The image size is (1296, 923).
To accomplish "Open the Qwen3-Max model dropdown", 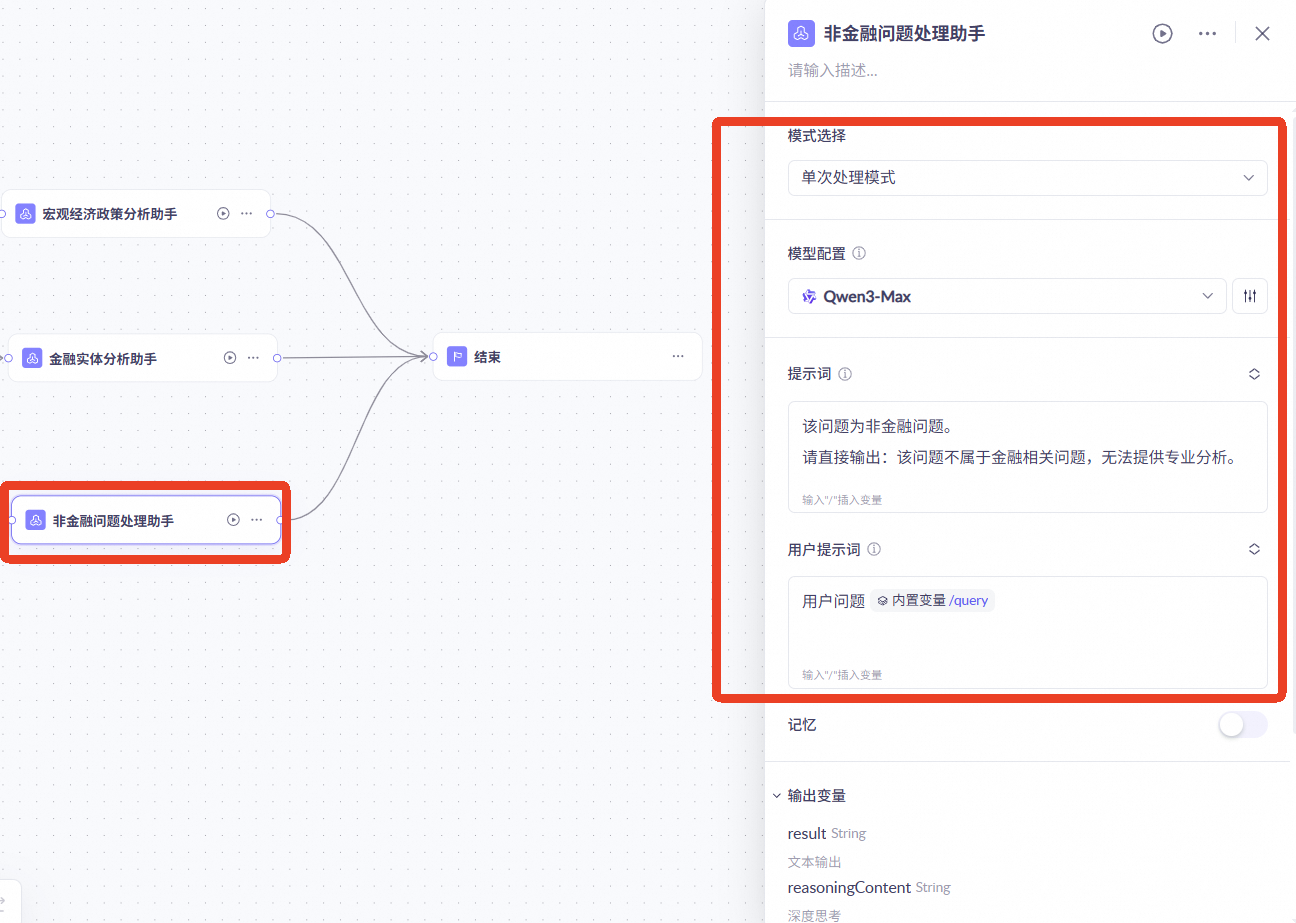I will click(1007, 296).
